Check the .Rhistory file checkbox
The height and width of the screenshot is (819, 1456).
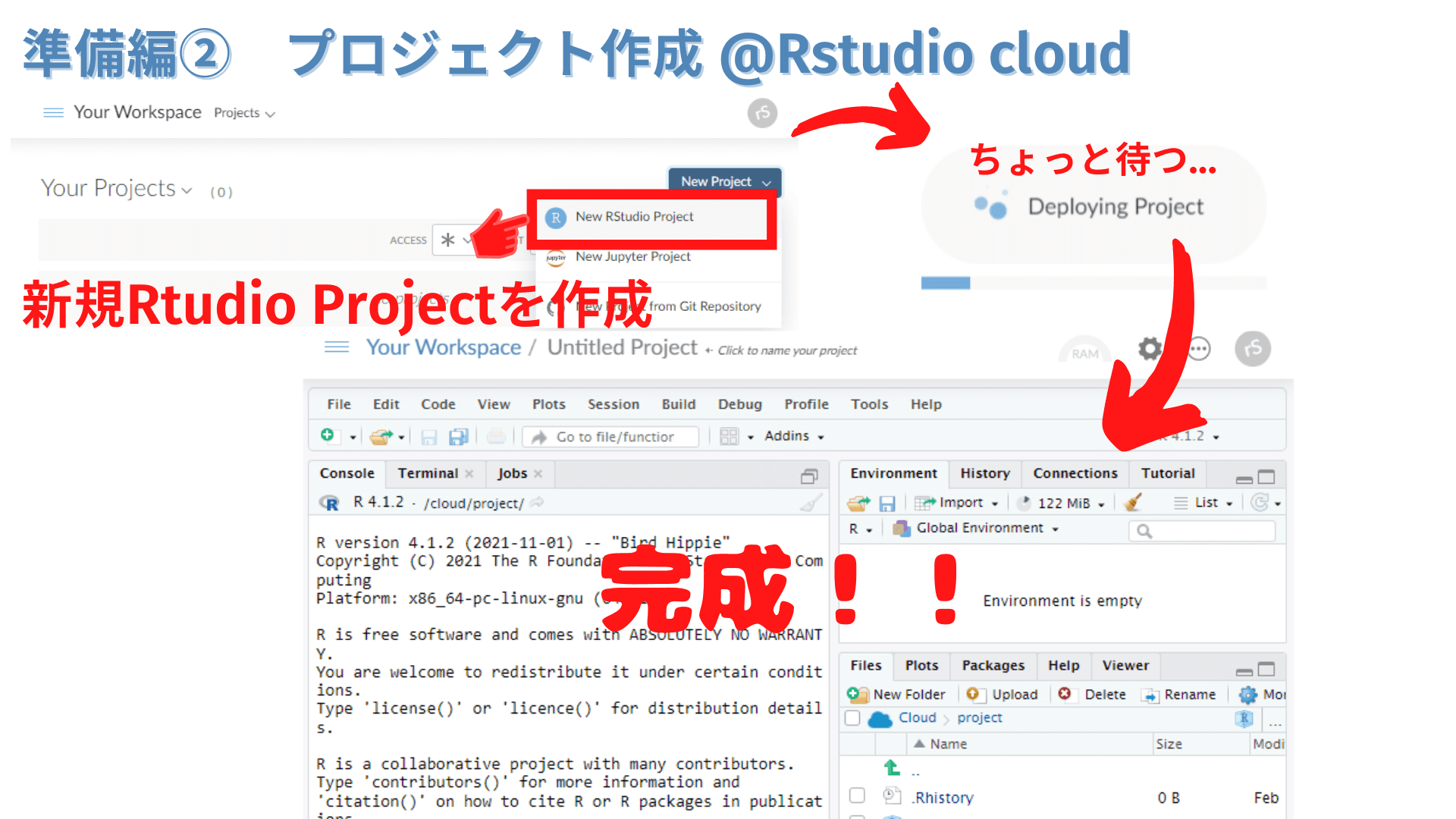pyautogui.click(x=857, y=795)
